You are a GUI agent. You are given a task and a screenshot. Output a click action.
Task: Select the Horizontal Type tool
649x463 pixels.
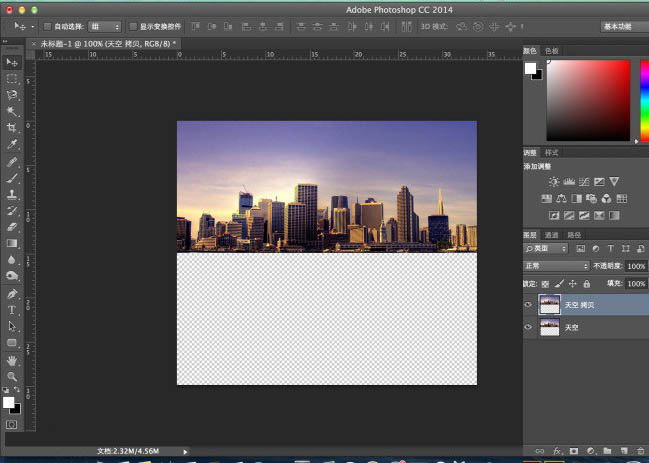point(12,310)
